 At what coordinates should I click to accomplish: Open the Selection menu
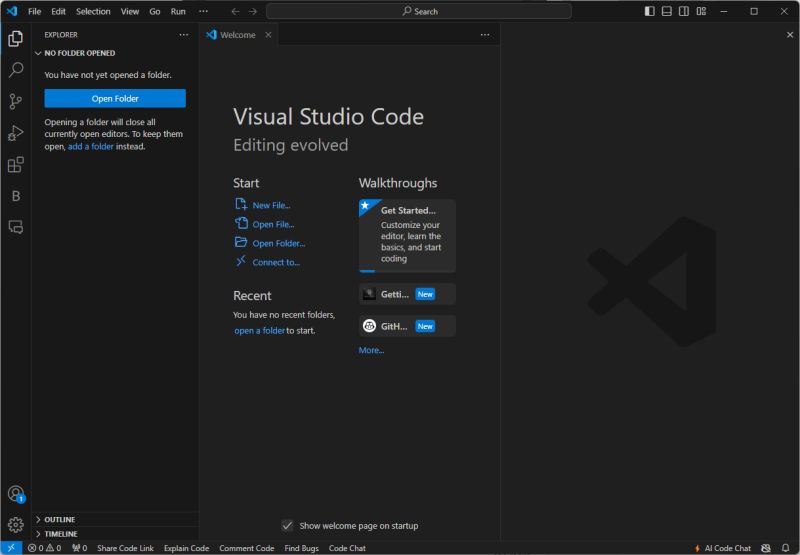click(93, 11)
